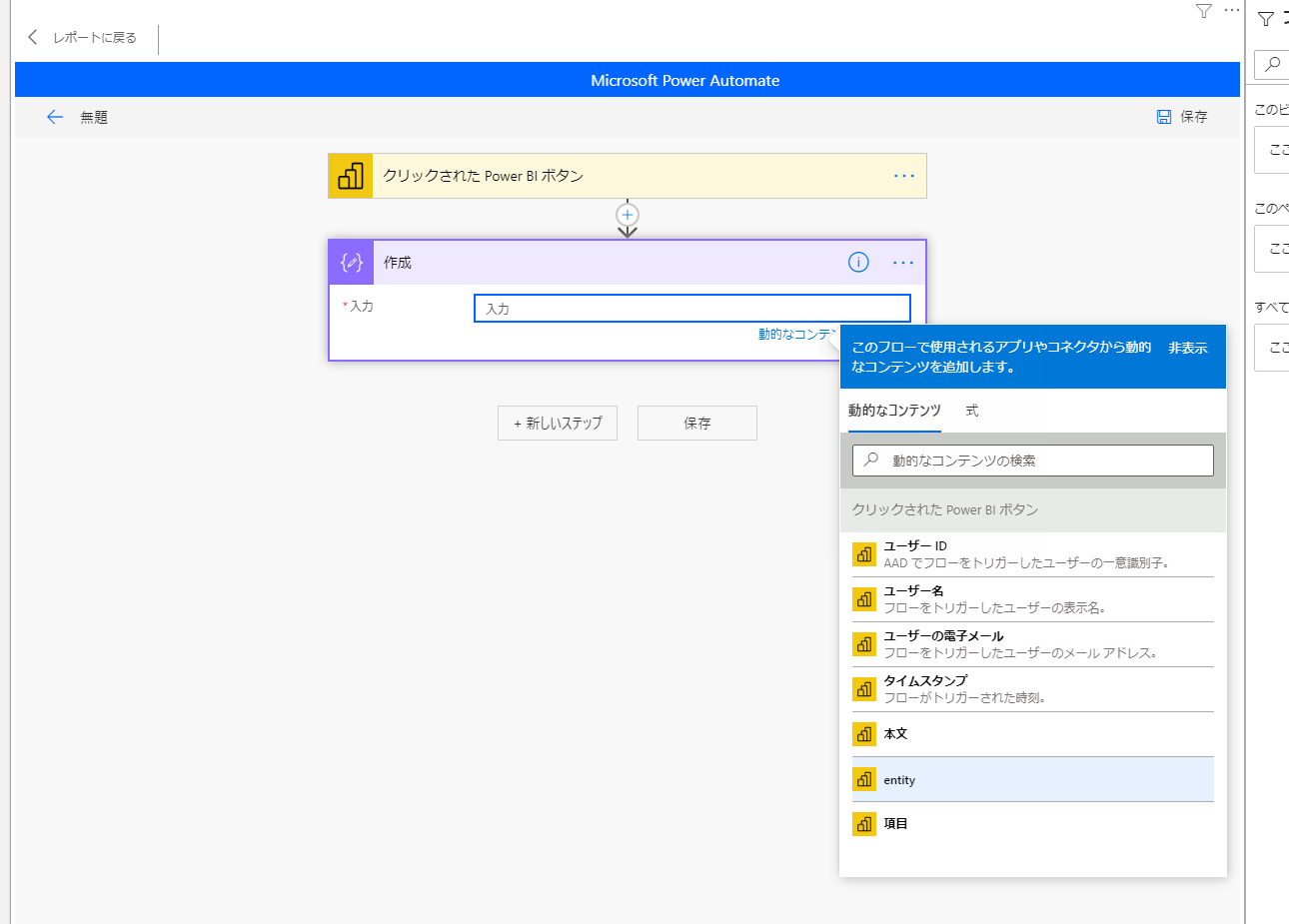Click the filter icon at the top right
The image size is (1289, 924).
click(1202, 11)
